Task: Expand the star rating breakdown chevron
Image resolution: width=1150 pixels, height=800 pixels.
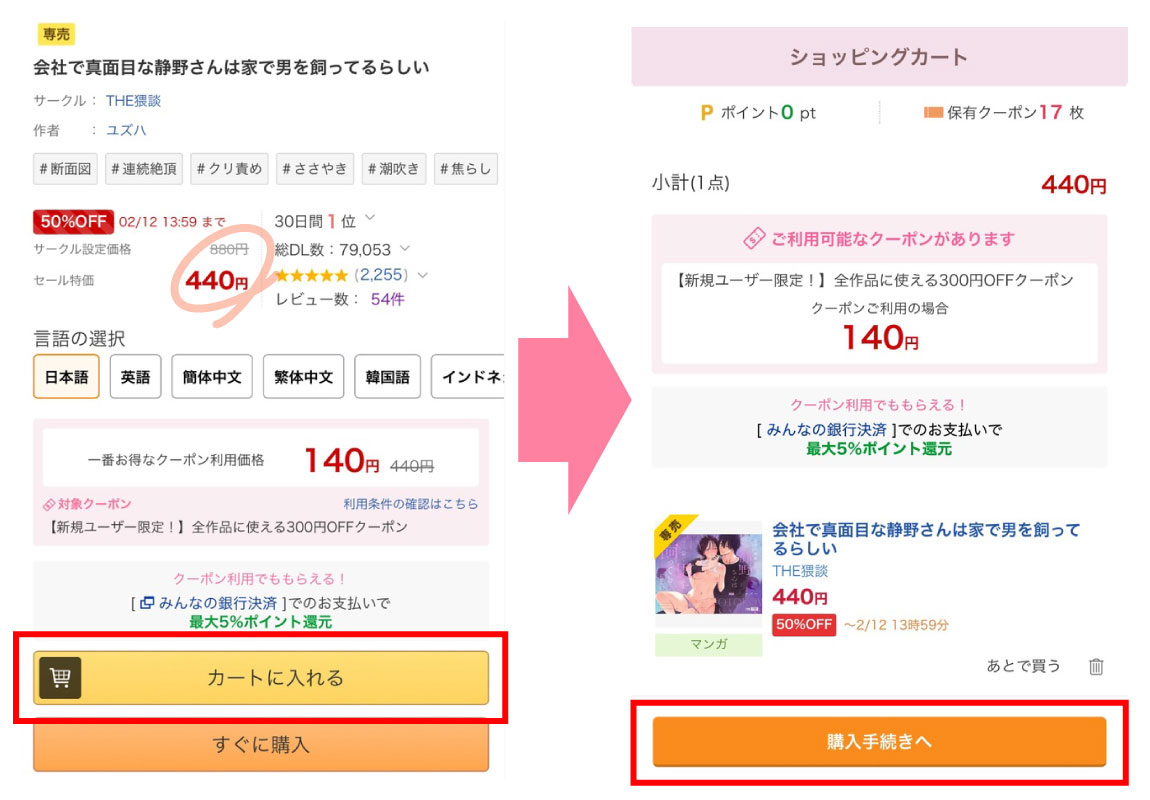Action: pyautogui.click(x=423, y=275)
